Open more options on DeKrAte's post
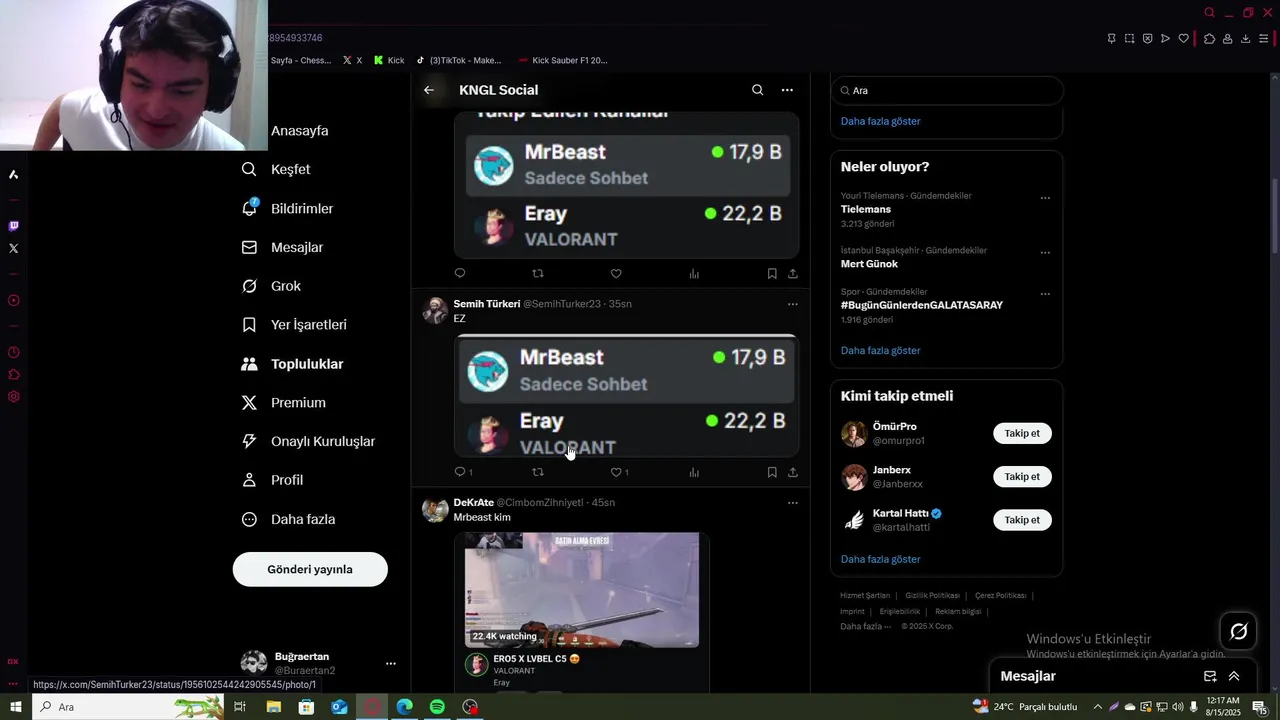 coord(793,503)
